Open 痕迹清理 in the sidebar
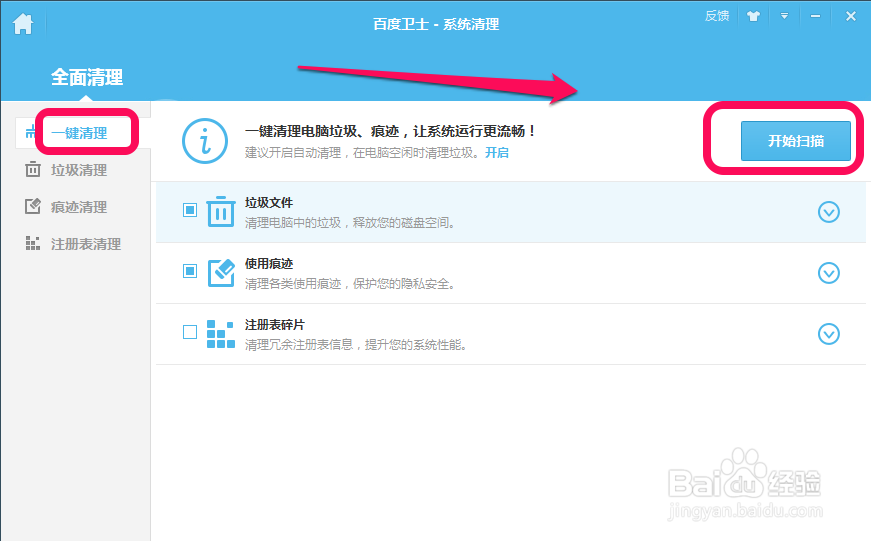 click(x=79, y=207)
